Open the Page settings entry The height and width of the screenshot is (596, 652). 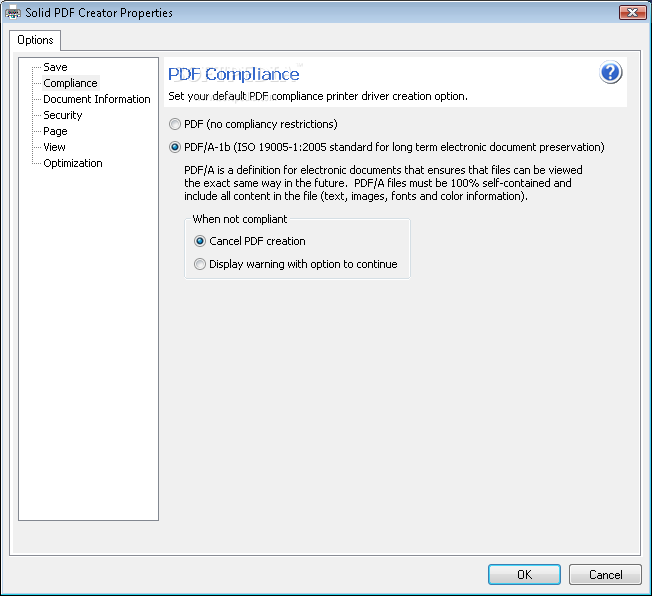click(55, 131)
